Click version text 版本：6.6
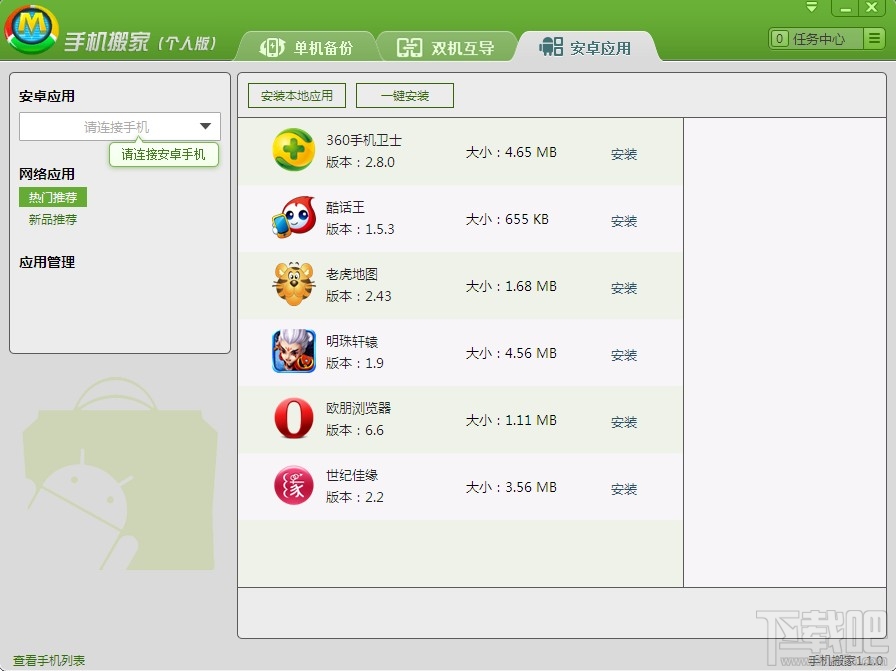 [x=354, y=430]
